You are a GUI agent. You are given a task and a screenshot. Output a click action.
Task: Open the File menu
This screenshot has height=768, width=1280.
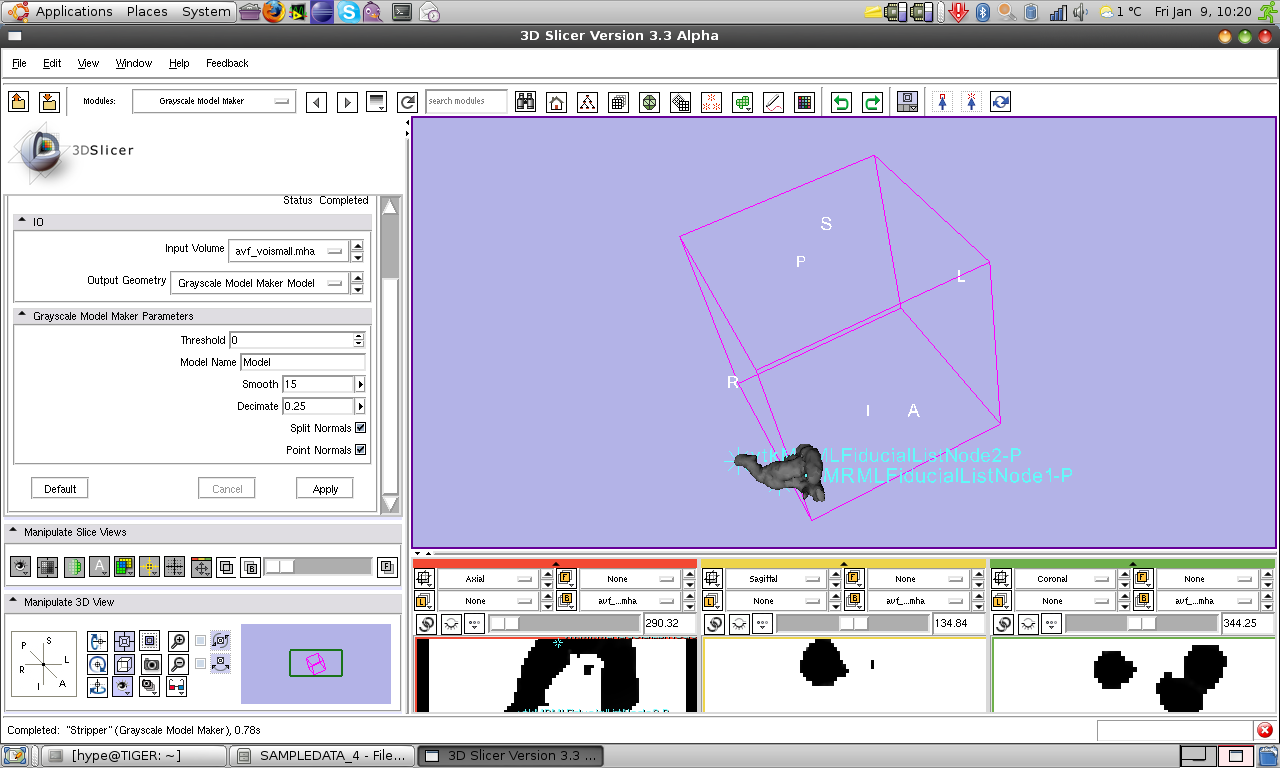(19, 63)
